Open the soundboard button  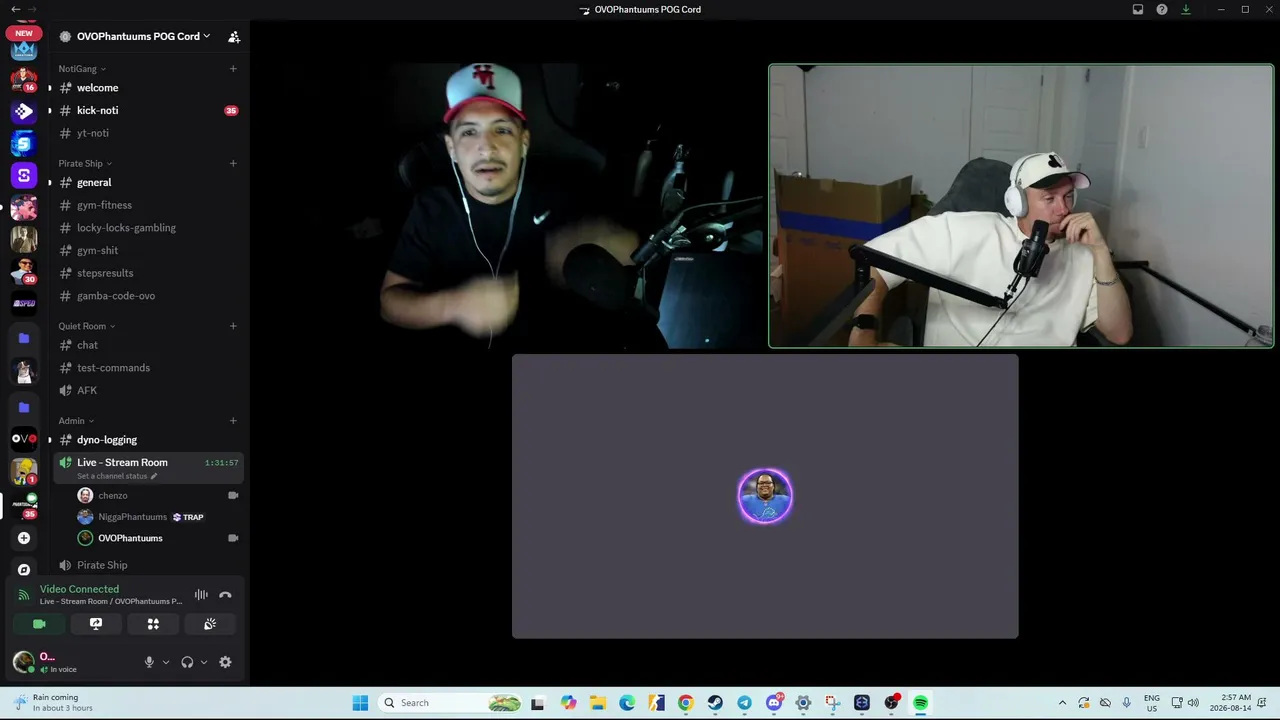pyautogui.click(x=210, y=624)
